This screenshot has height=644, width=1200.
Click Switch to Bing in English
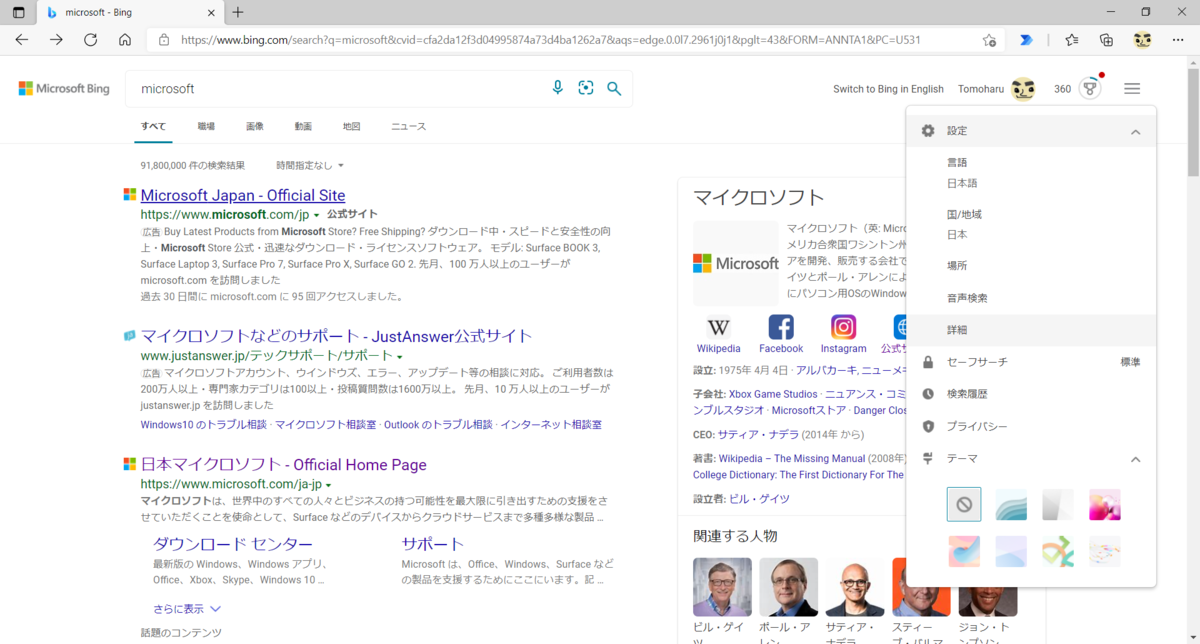coord(888,89)
